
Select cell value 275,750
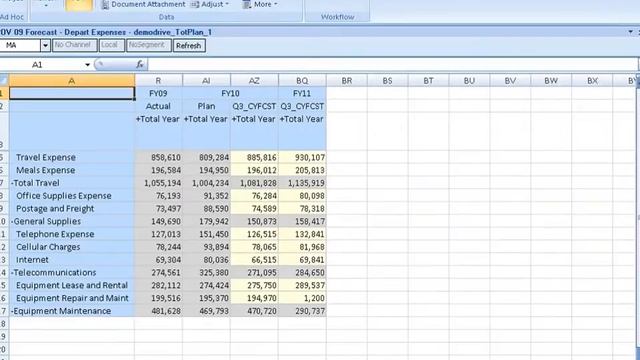(x=255, y=285)
